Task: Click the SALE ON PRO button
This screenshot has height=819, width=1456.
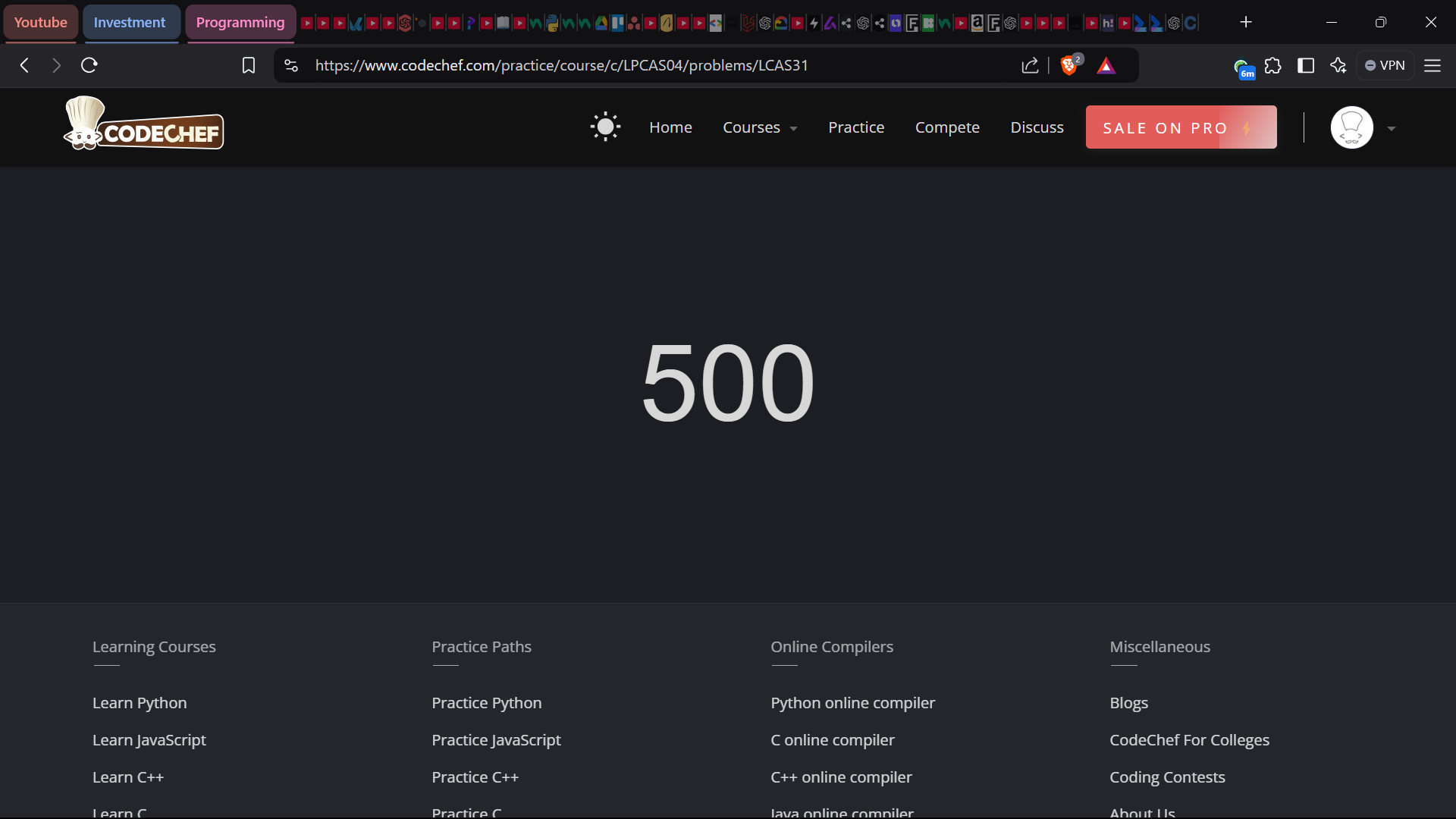Action: point(1181,127)
